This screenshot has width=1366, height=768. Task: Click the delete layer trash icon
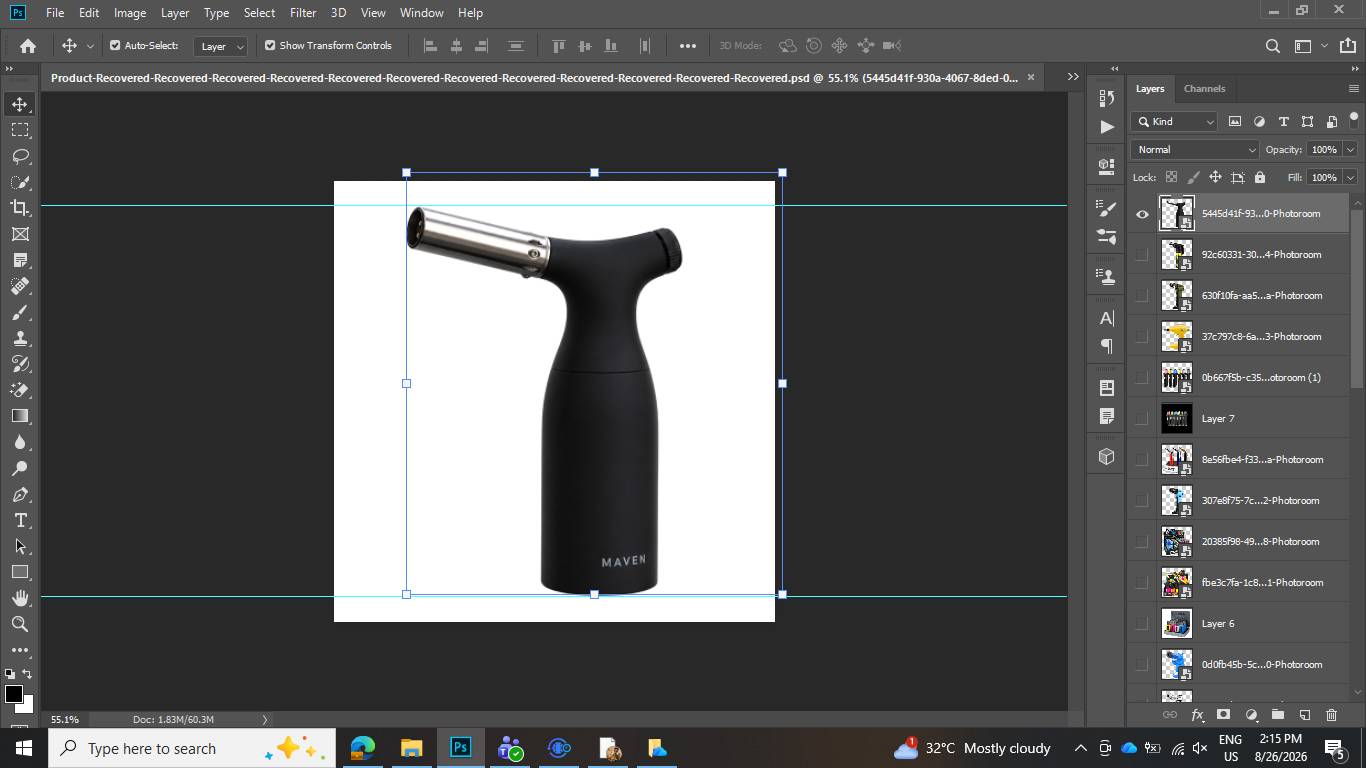click(x=1331, y=715)
